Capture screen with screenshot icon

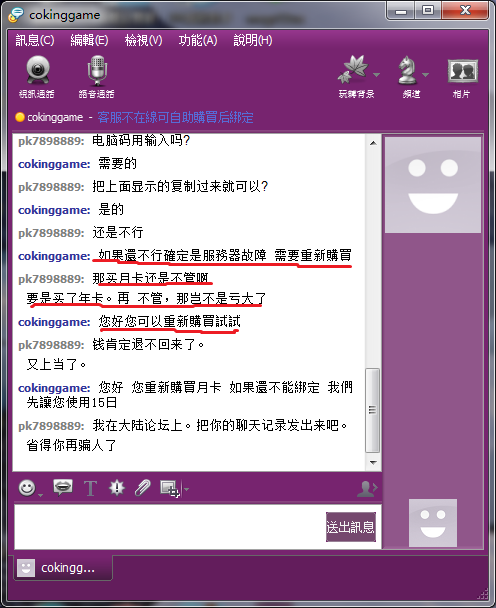click(x=170, y=489)
